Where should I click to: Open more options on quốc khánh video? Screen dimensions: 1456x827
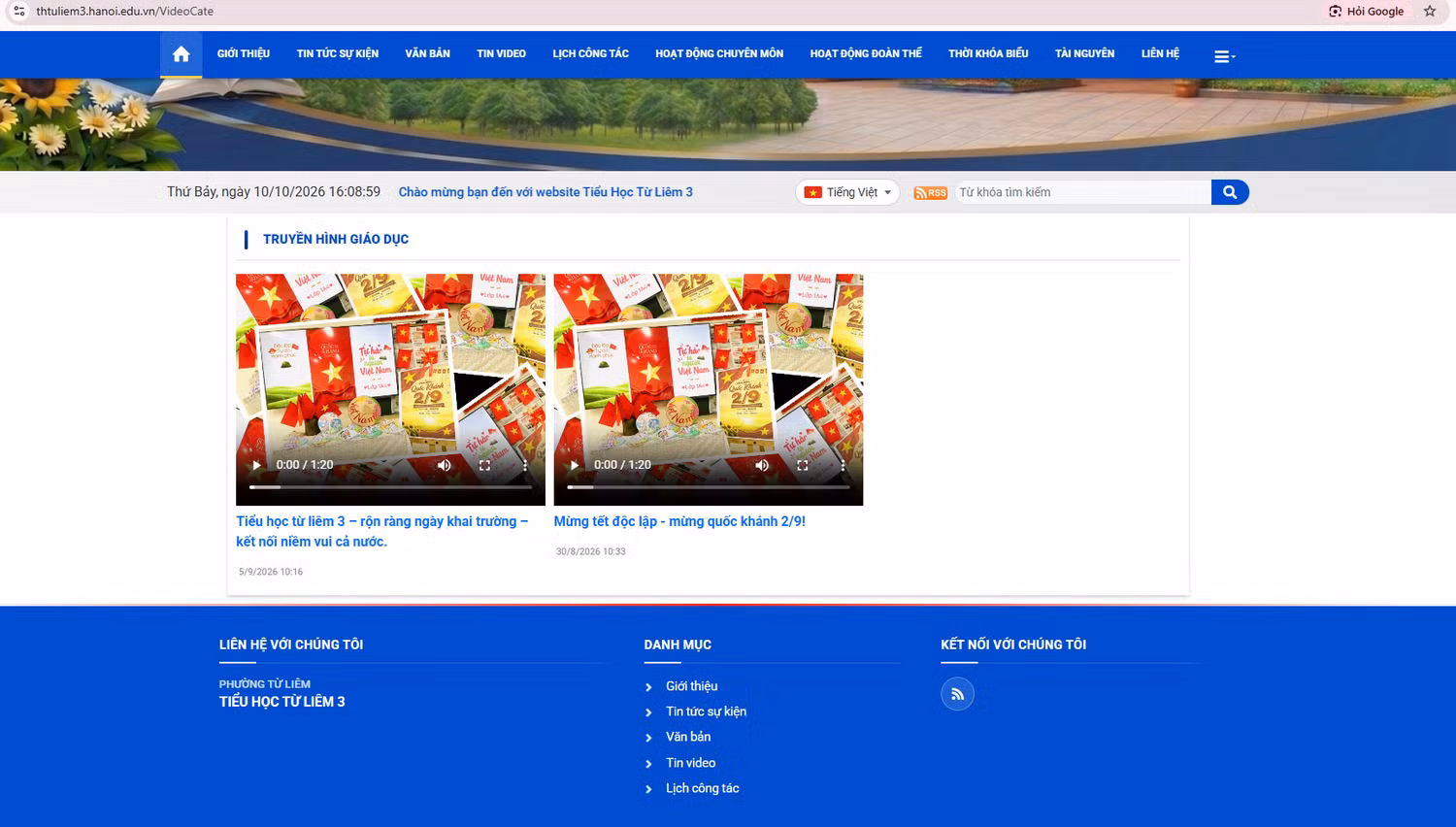click(x=844, y=465)
